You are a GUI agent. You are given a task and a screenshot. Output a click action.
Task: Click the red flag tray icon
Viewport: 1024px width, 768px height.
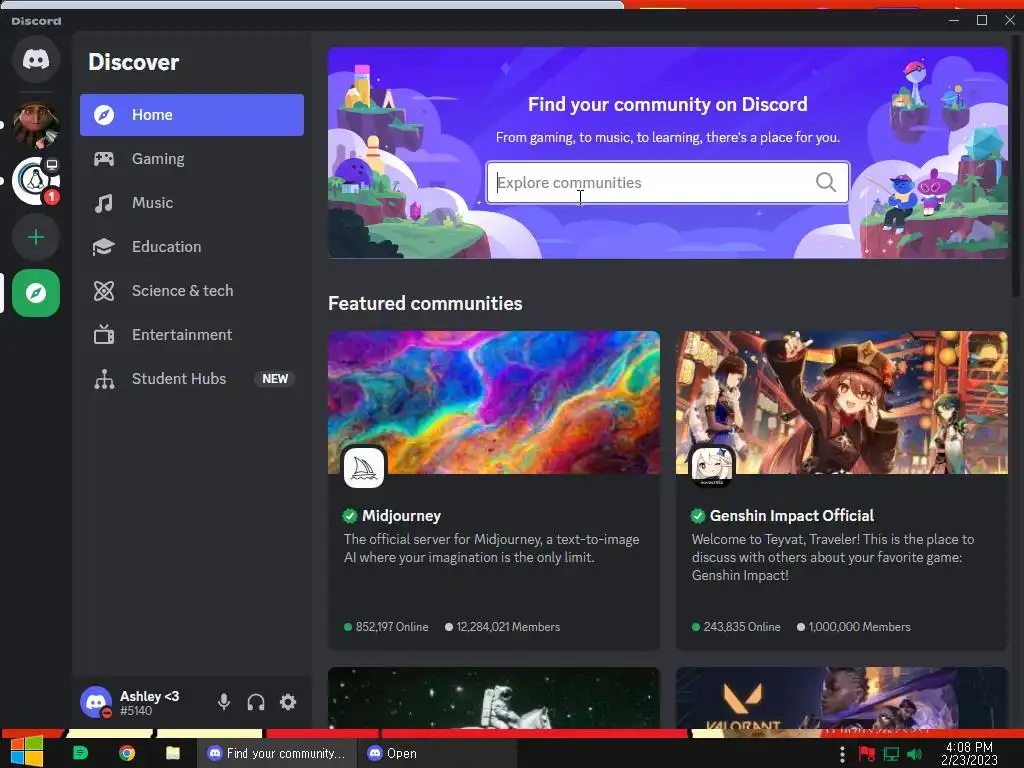pos(867,754)
